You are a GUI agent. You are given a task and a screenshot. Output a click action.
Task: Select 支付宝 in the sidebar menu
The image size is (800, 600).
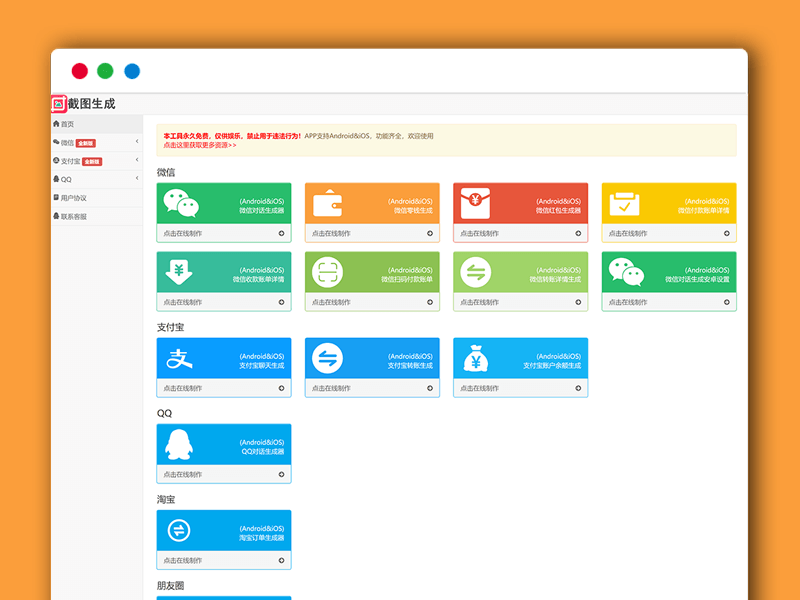point(97,161)
